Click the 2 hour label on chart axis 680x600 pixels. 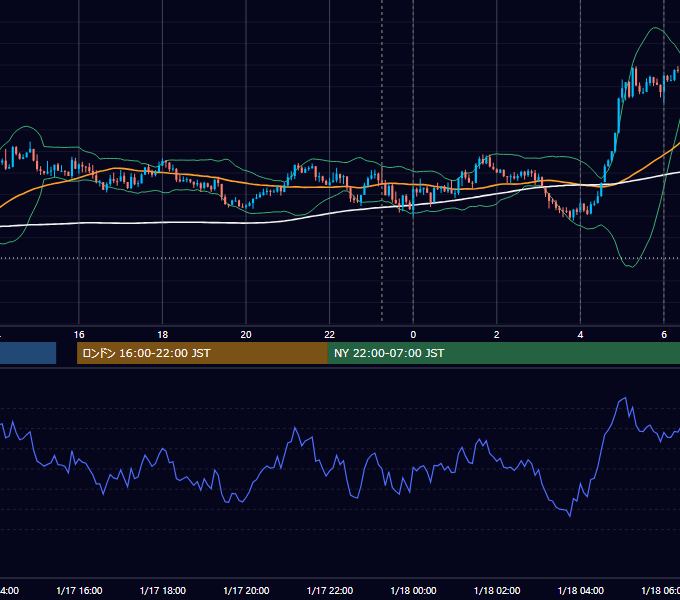click(x=497, y=335)
